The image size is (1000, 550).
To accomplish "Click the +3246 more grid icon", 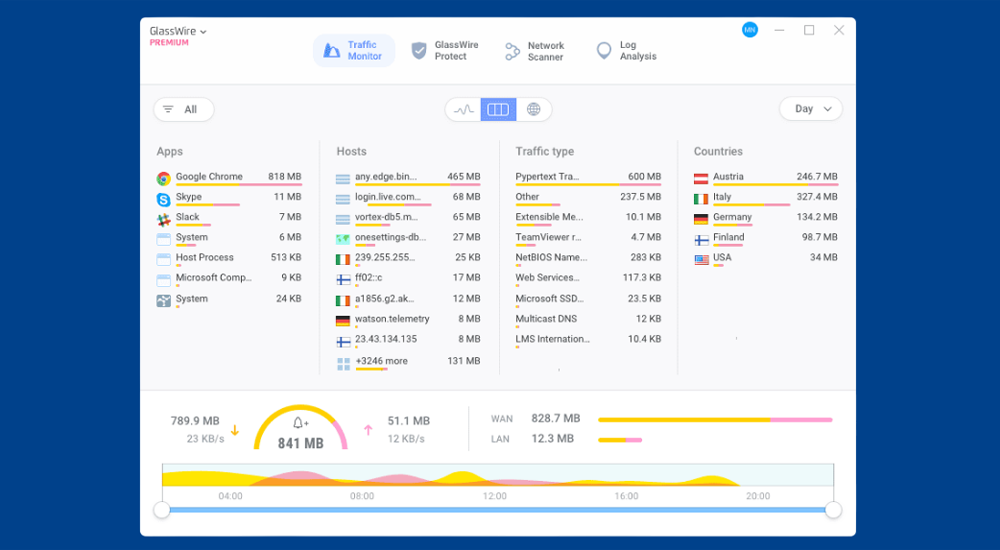I will 343,364.
